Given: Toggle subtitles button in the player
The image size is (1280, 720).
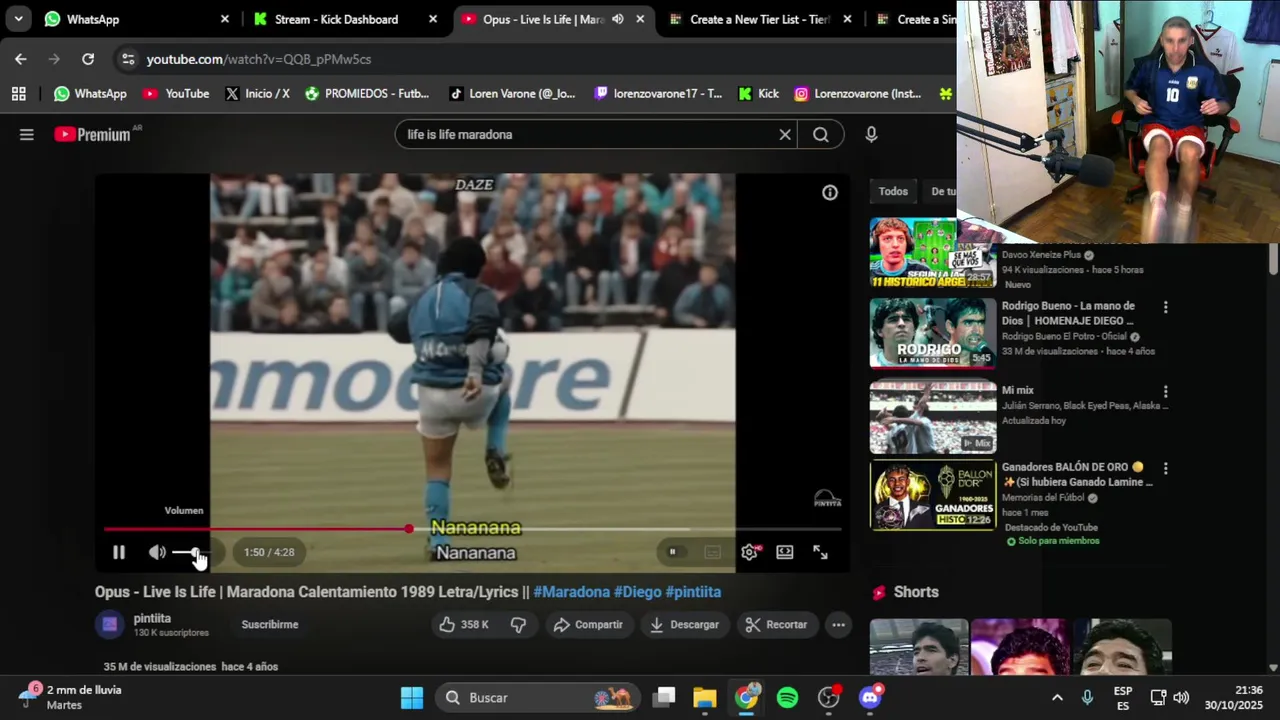Looking at the screenshot, I should 712,552.
